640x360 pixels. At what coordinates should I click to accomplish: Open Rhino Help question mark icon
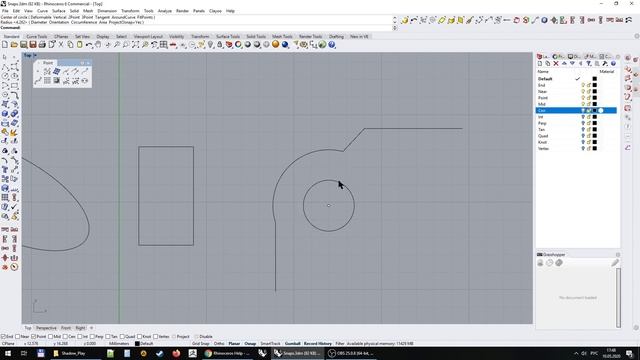point(332,44)
